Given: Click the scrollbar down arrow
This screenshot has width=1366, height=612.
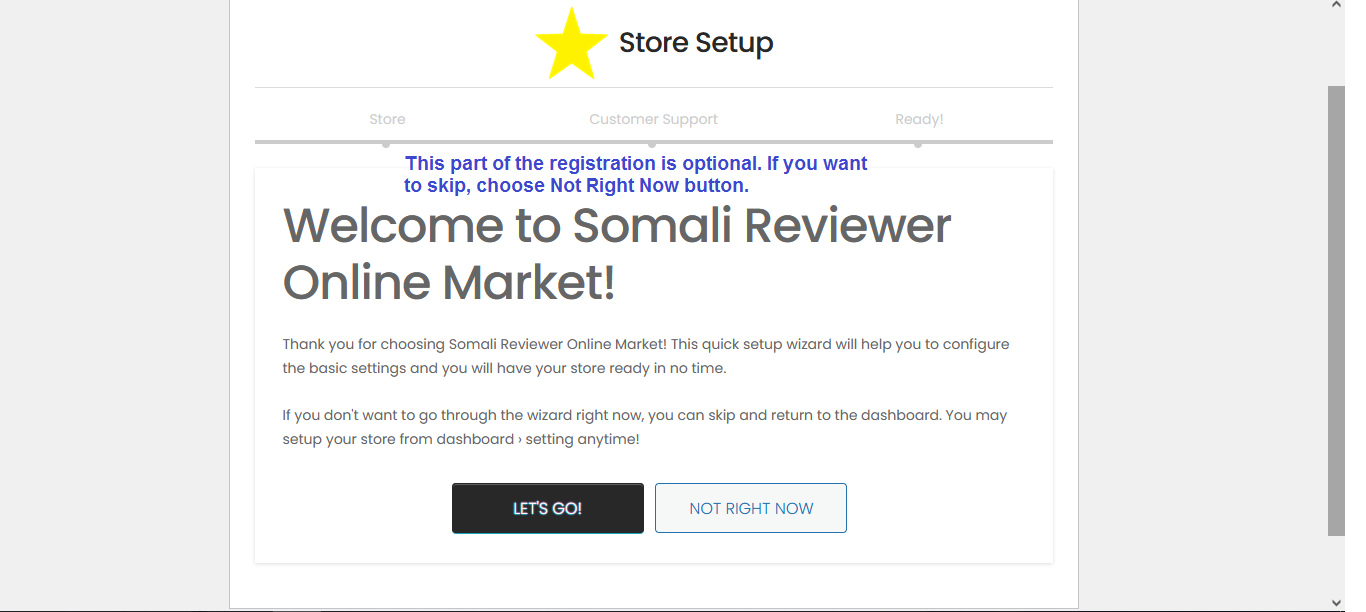Looking at the screenshot, I should click(x=1336, y=603).
